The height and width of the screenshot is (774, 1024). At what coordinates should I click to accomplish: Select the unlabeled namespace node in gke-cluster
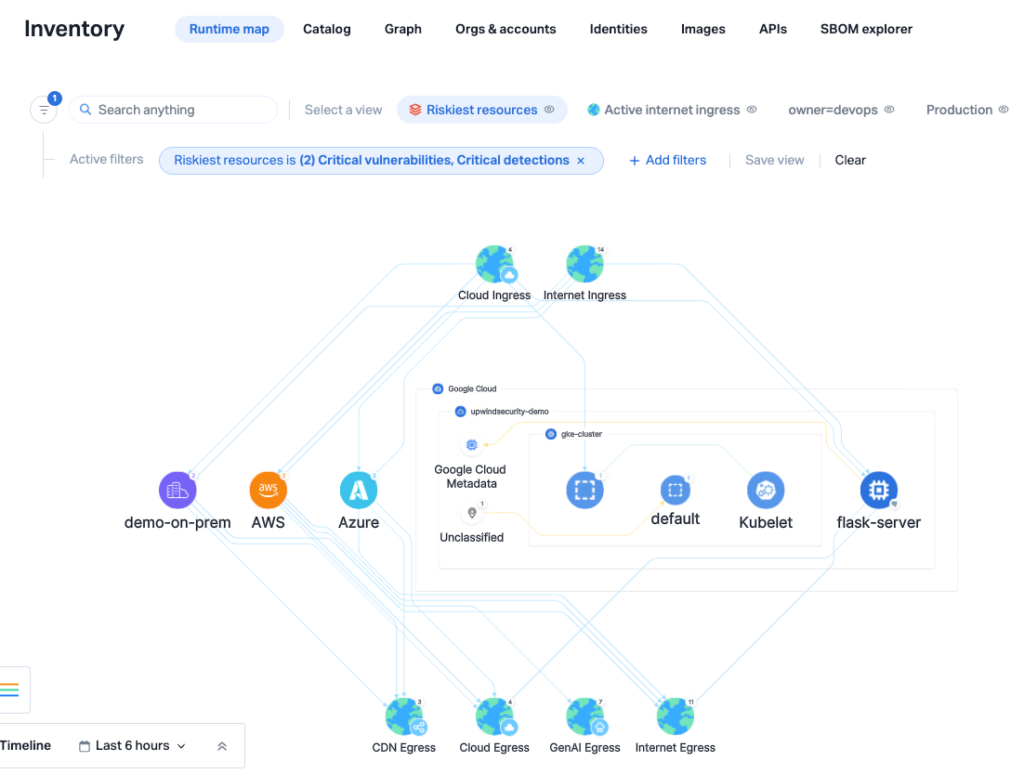point(584,490)
